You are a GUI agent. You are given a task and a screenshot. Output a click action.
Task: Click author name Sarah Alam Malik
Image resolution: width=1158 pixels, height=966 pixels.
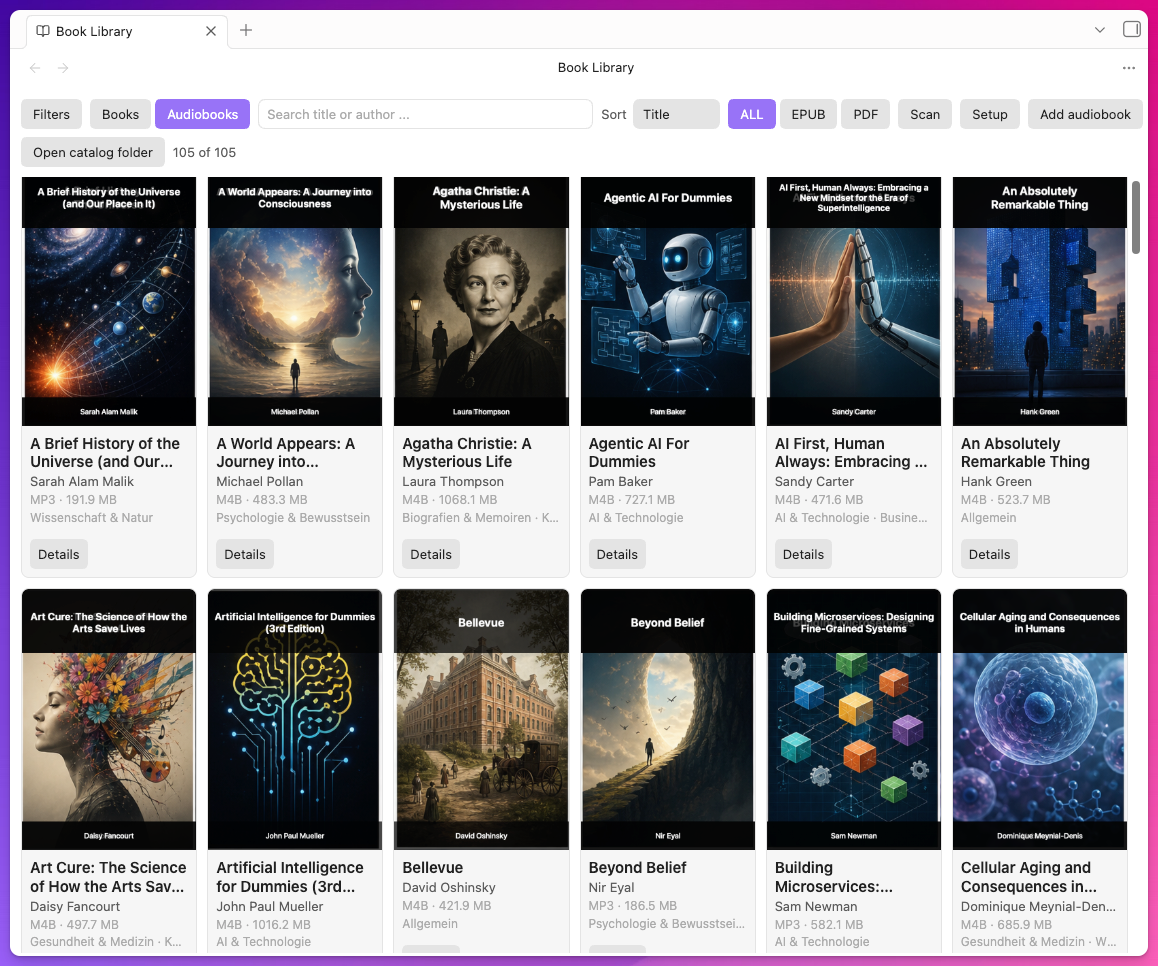point(82,482)
